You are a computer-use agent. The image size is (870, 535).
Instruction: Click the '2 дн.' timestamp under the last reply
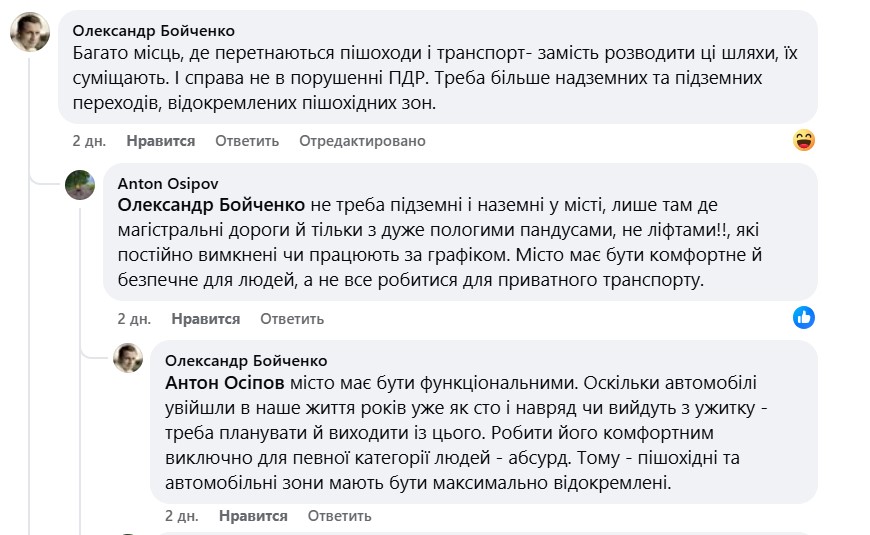pos(182,516)
